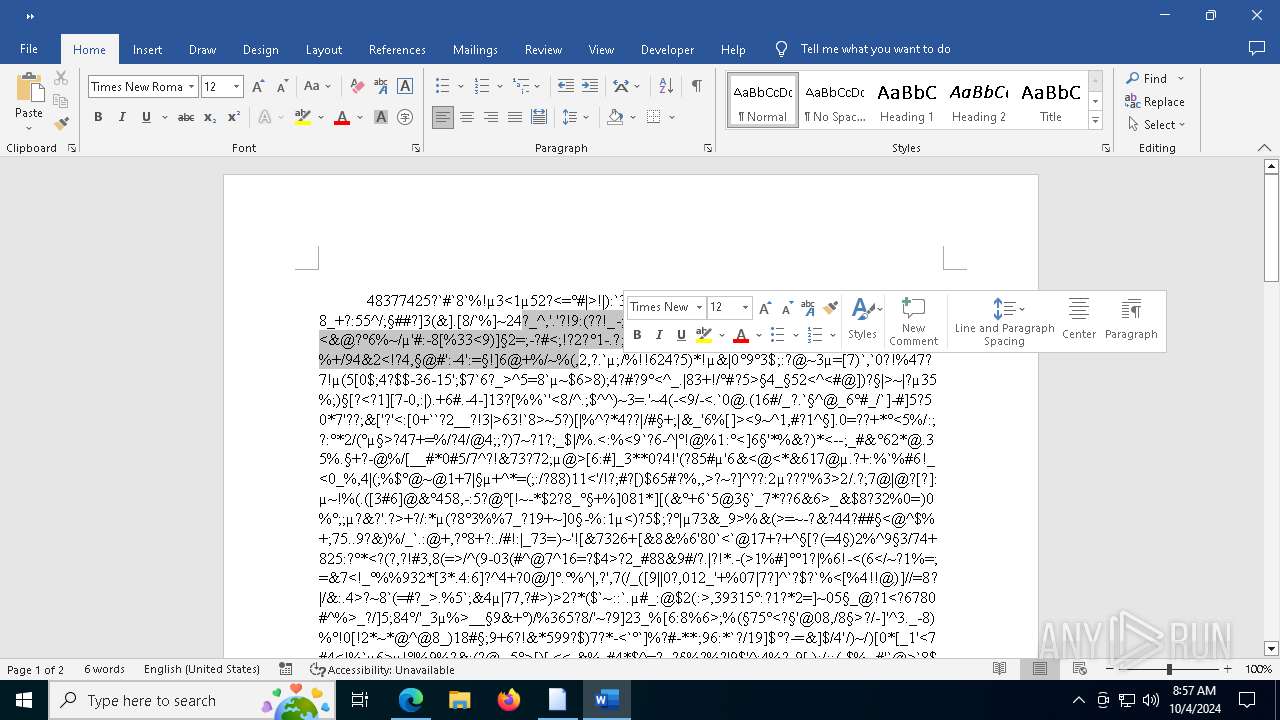Image resolution: width=1280 pixels, height=720 pixels.
Task: Open mini toolbar font size dropdown
Action: click(x=745, y=307)
